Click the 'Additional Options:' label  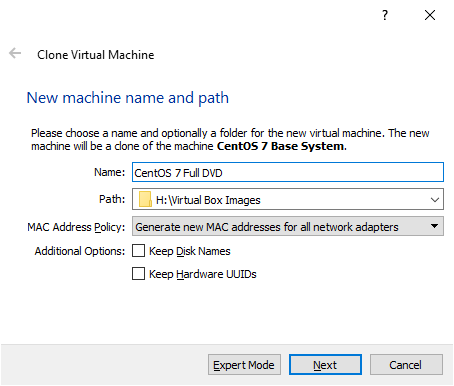tap(80, 251)
